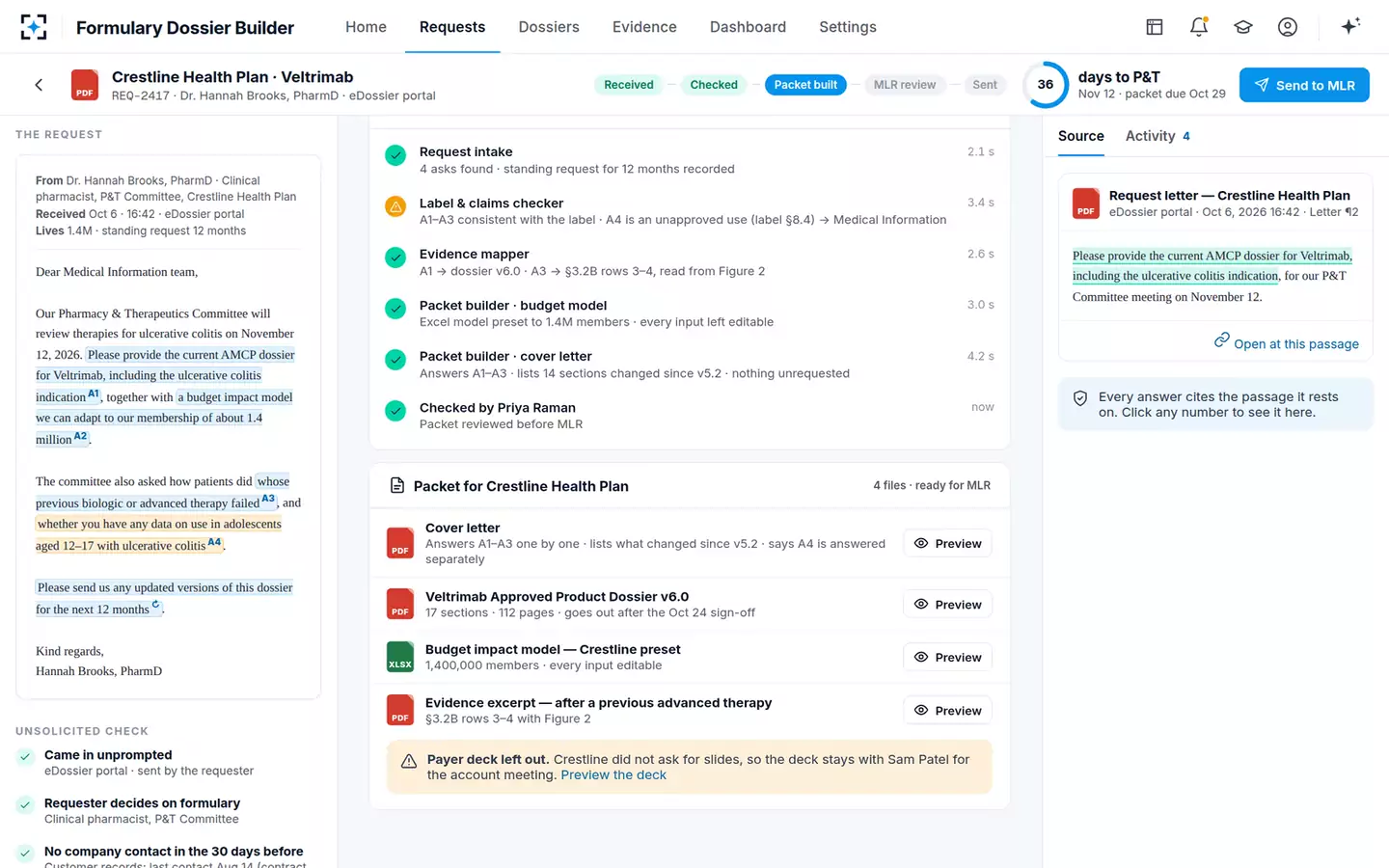This screenshot has width=1389, height=868.
Task: Preview the Cover letter file
Action: click(x=947, y=543)
